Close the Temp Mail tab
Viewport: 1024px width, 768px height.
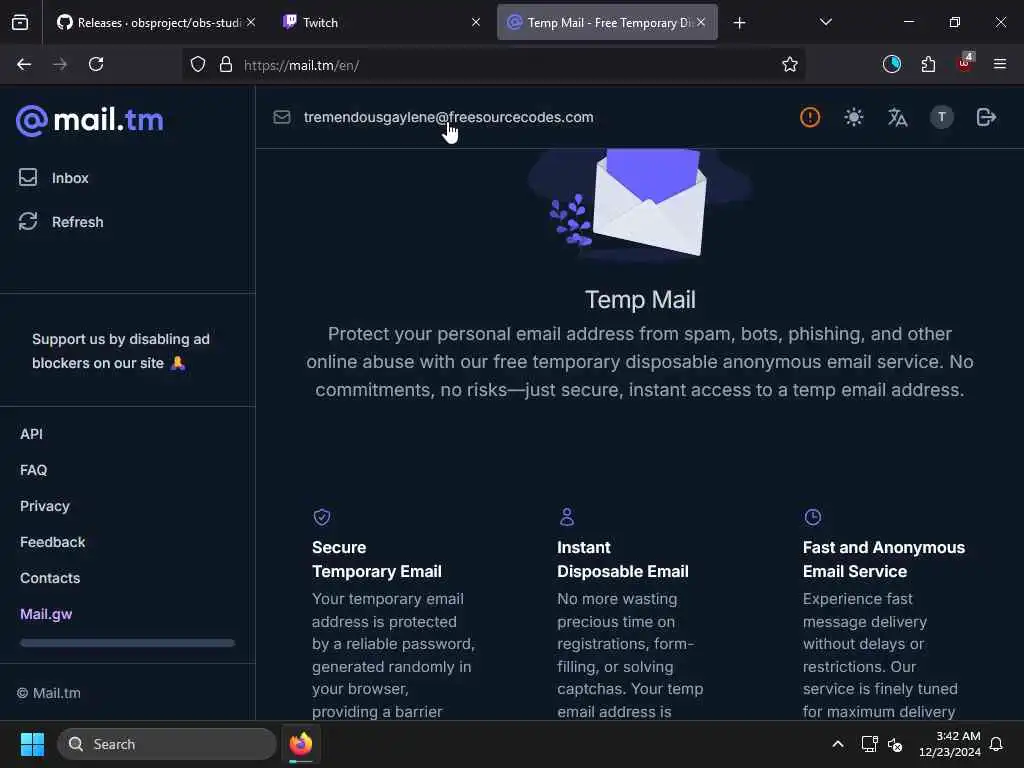click(701, 22)
